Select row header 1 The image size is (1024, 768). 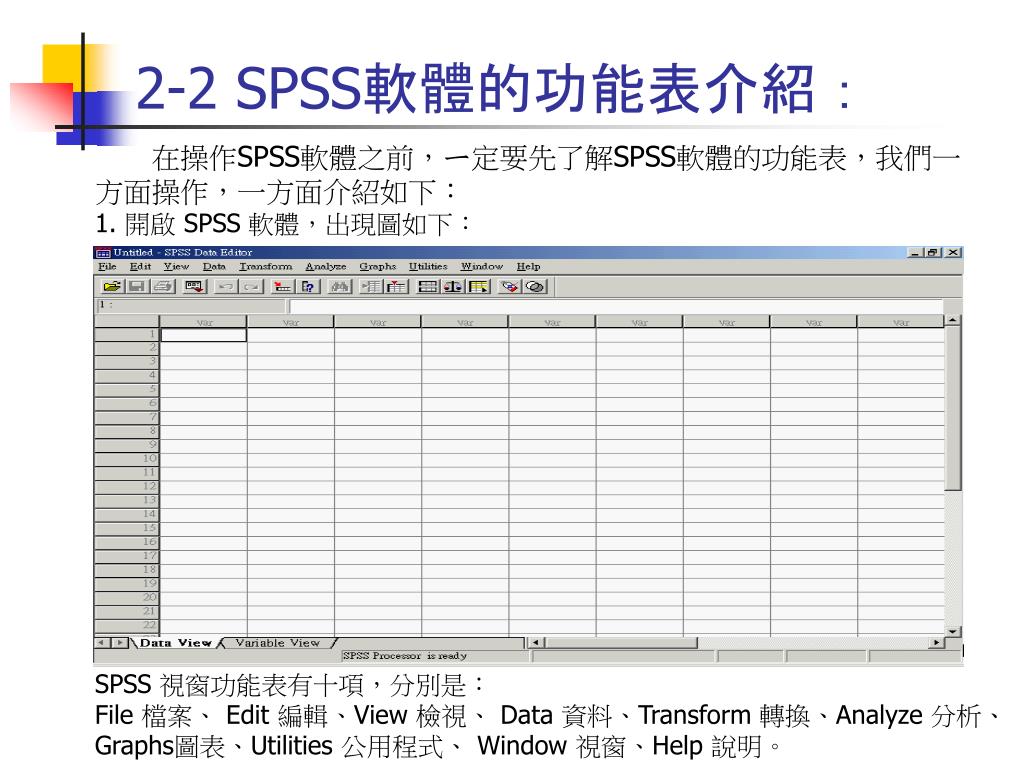tap(127, 335)
